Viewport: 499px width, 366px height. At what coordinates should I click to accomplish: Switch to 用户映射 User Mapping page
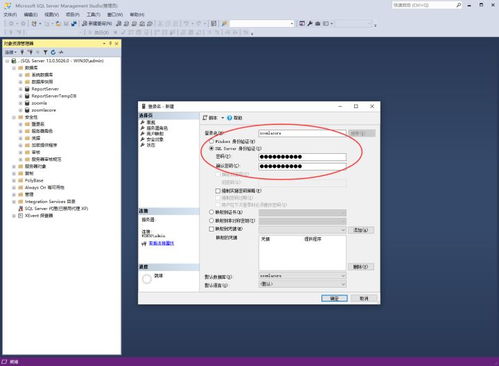[155, 134]
